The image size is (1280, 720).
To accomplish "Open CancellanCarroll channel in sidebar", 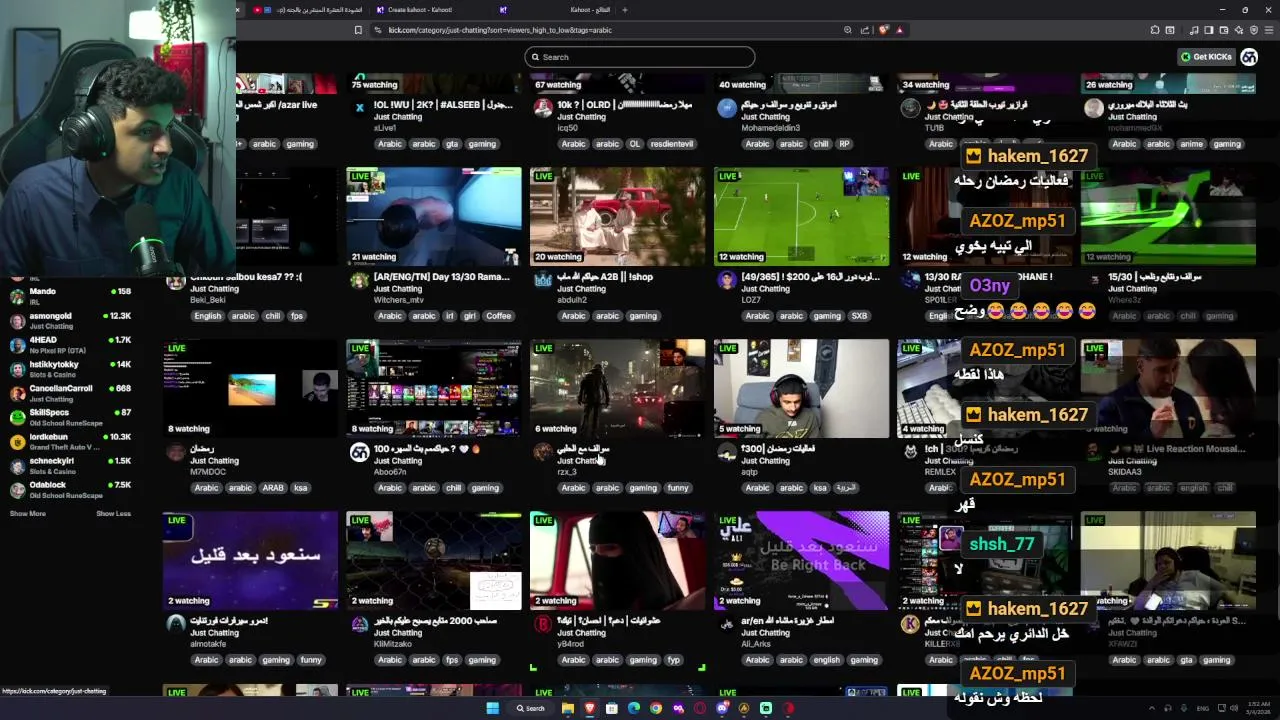I will pos(70,393).
